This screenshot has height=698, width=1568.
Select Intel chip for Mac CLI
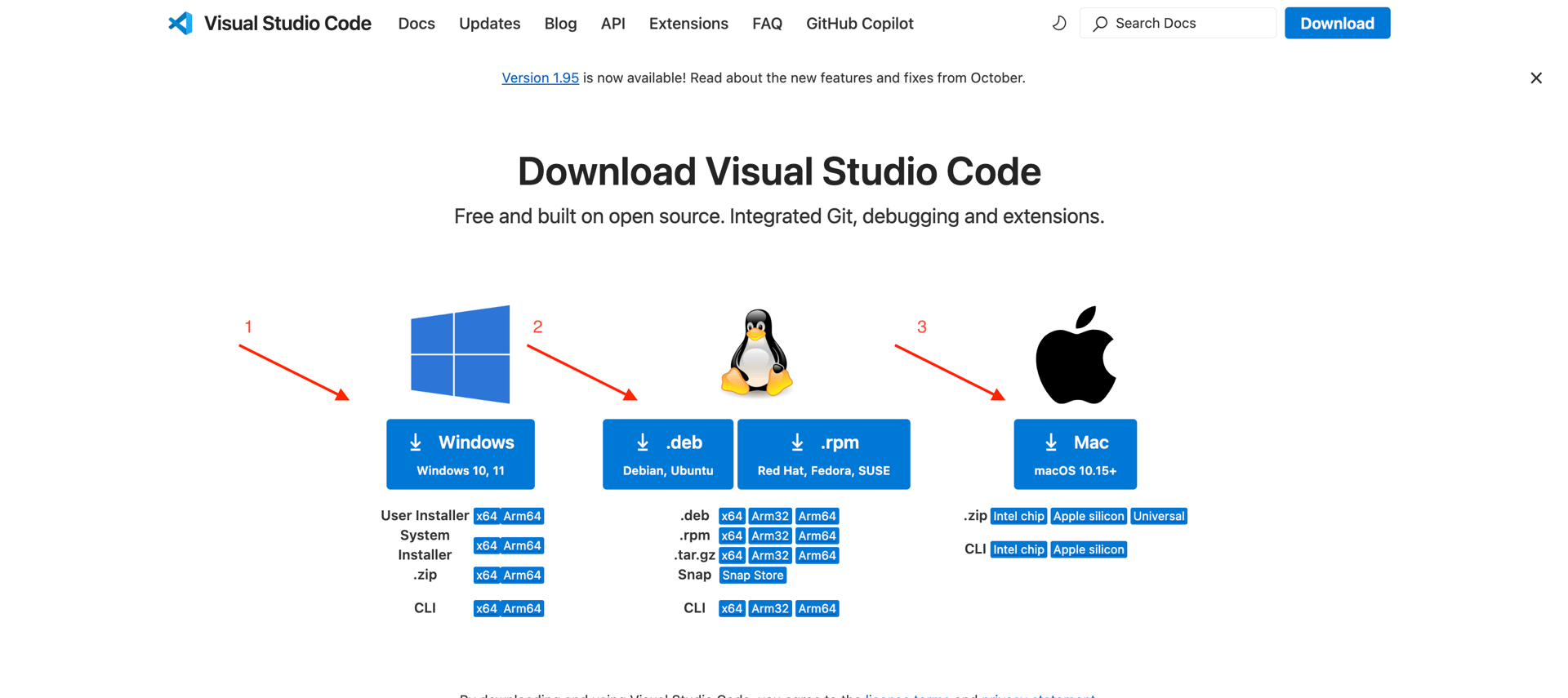click(1018, 549)
